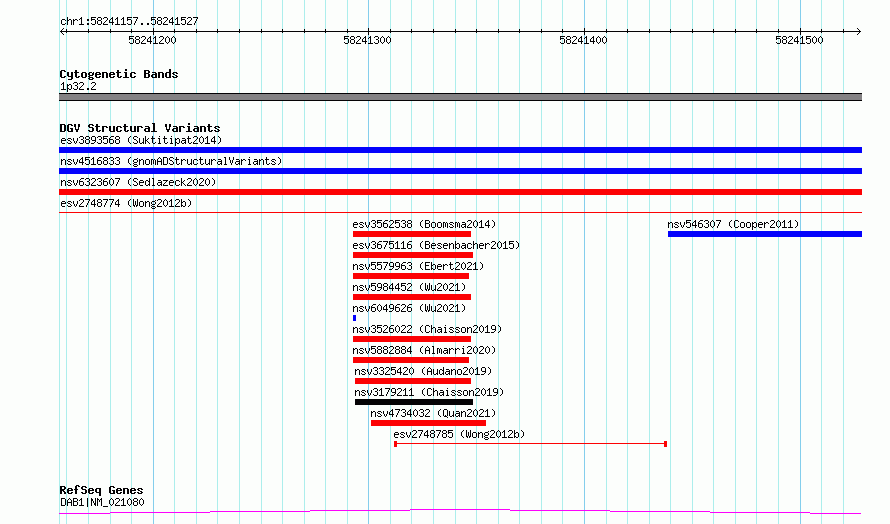The width and height of the screenshot is (890, 524).
Task: Click ruler position 58241500
Action: pos(799,40)
